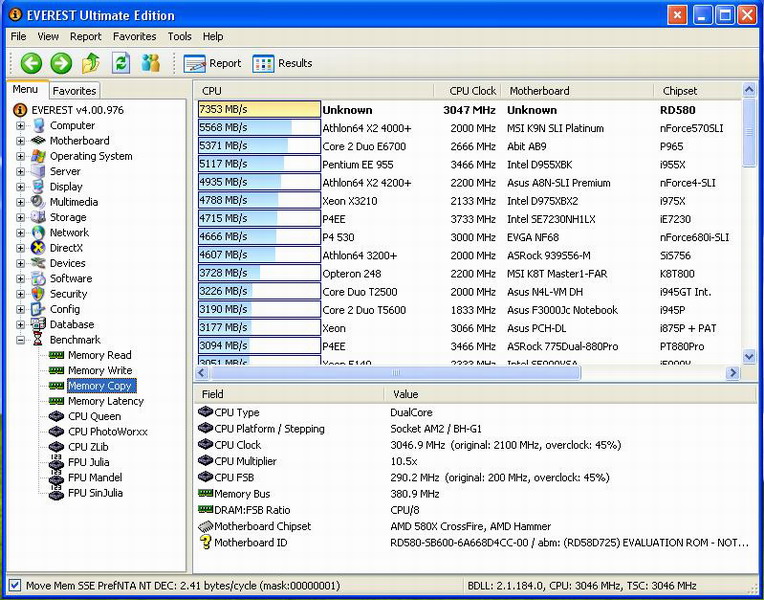764x600 pixels.
Task: Select the Motherboard tree icon
Action: [38, 140]
